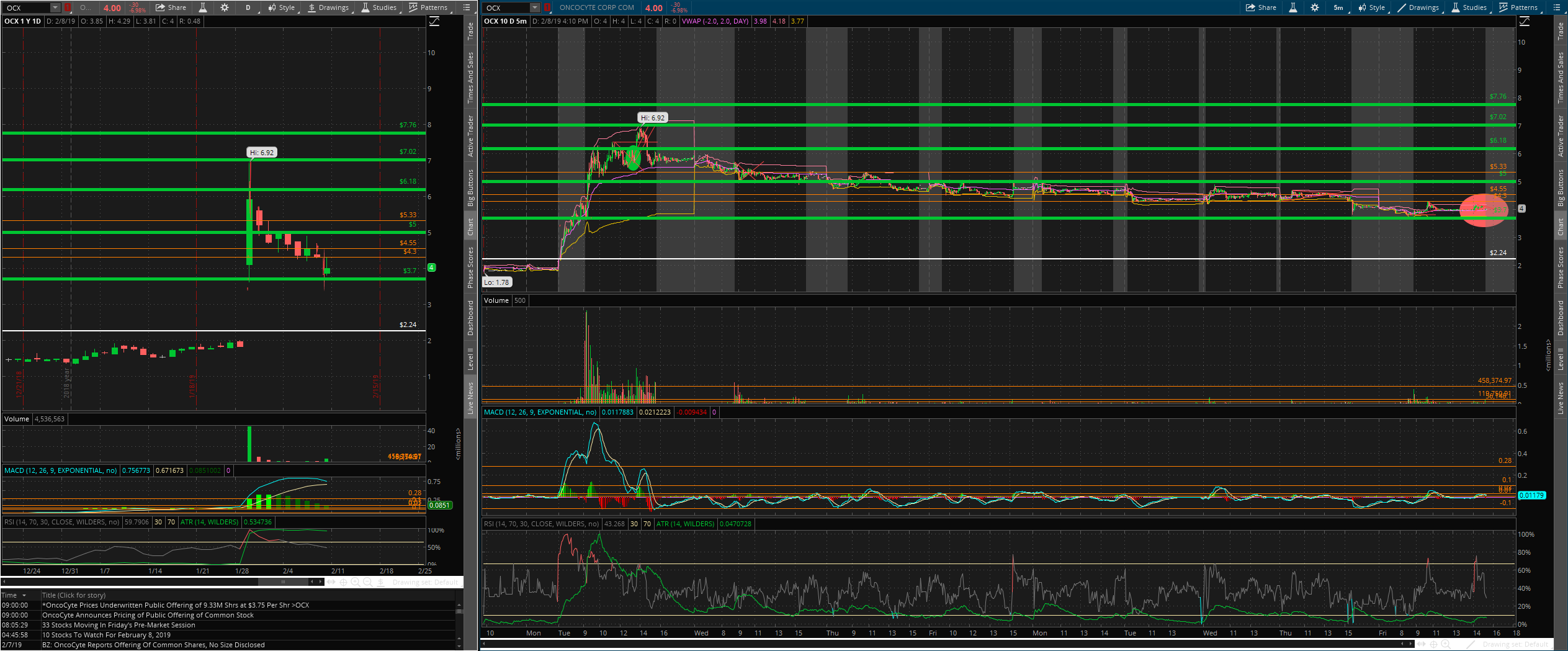The width and height of the screenshot is (1568, 651).
Task: Switch to the Level II side tab on far right
Action: click(1560, 359)
